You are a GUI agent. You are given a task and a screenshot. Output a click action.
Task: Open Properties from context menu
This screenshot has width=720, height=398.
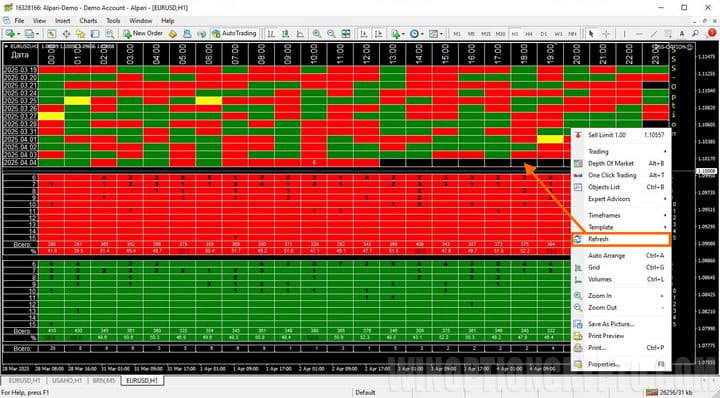point(621,364)
